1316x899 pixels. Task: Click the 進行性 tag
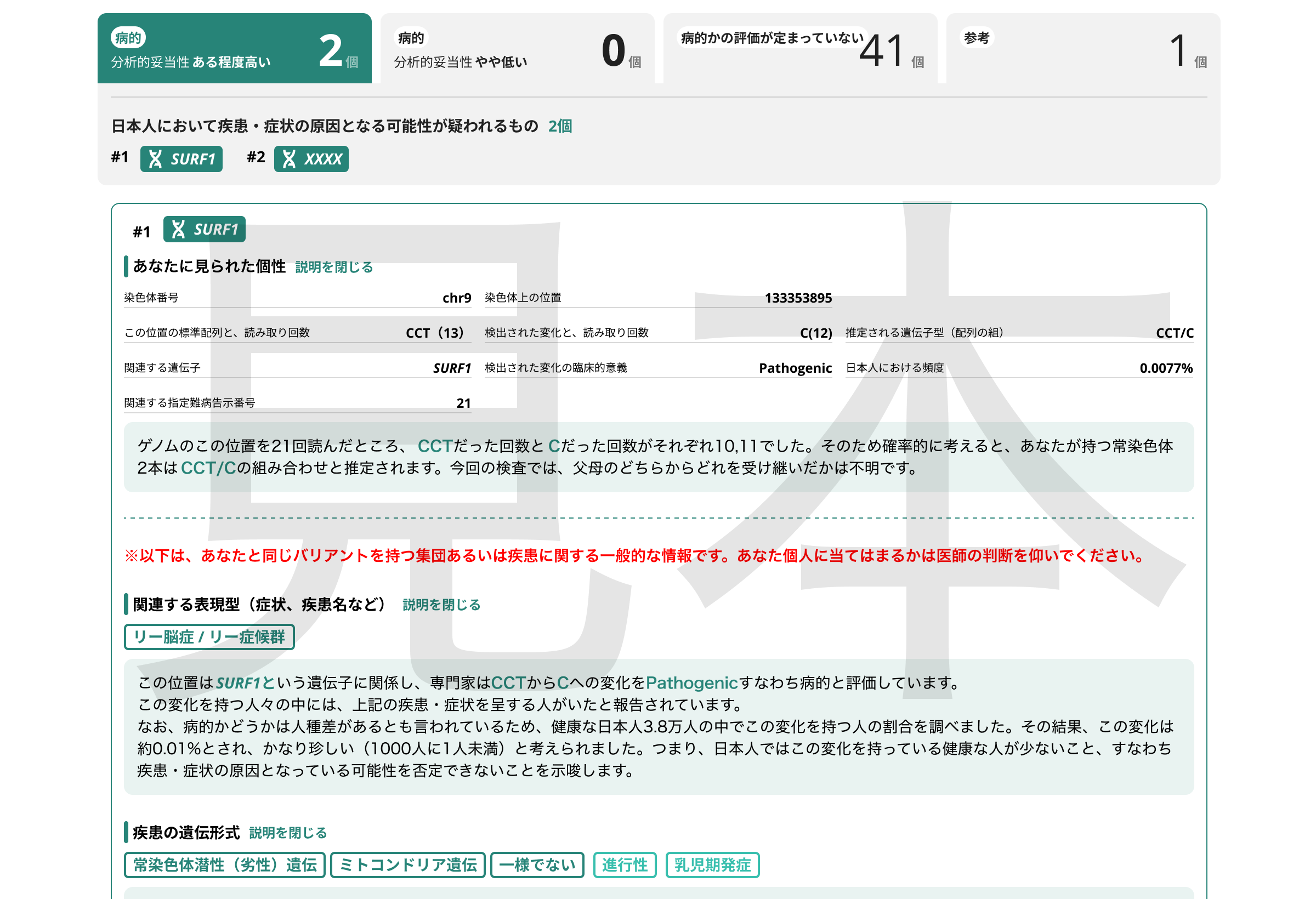[x=624, y=864]
